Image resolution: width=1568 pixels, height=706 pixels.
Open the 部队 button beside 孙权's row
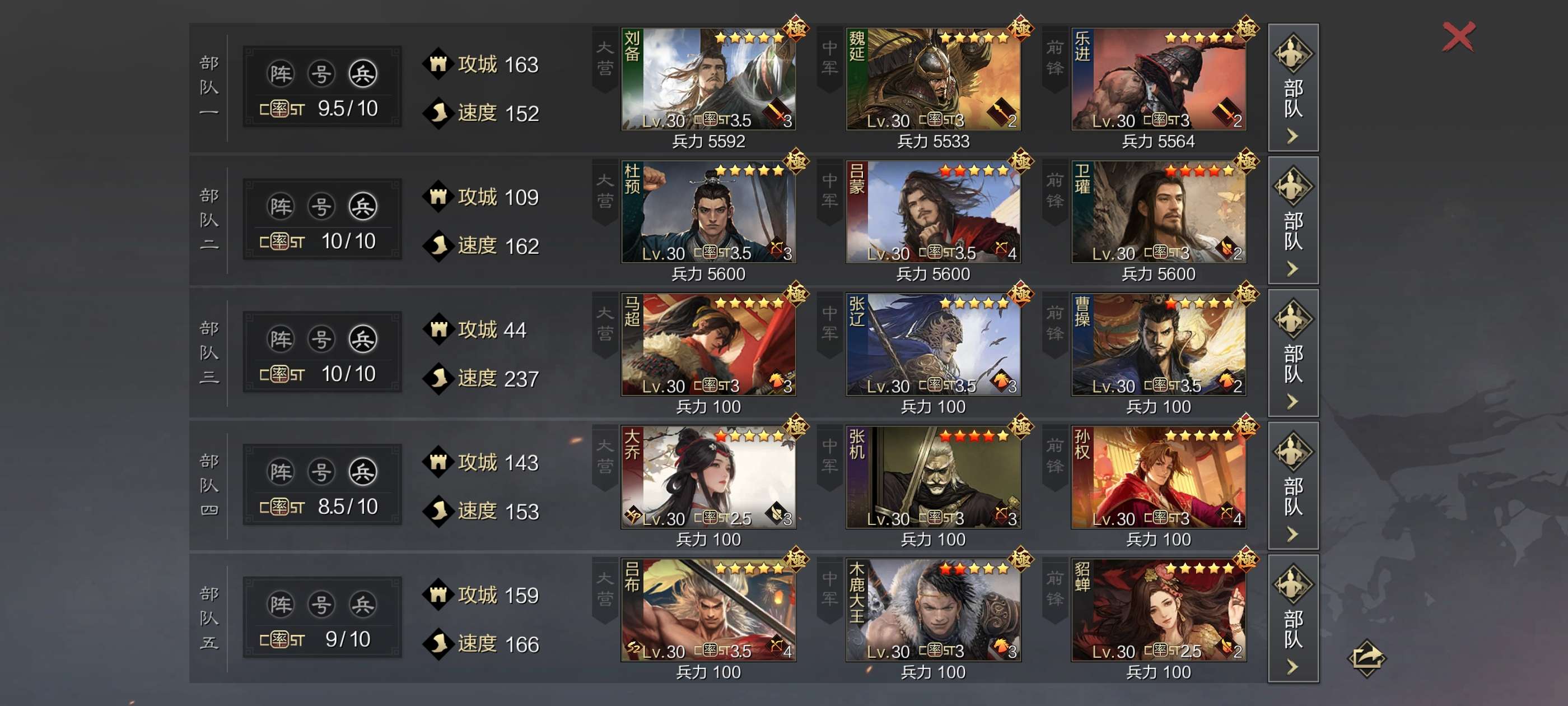click(1293, 486)
